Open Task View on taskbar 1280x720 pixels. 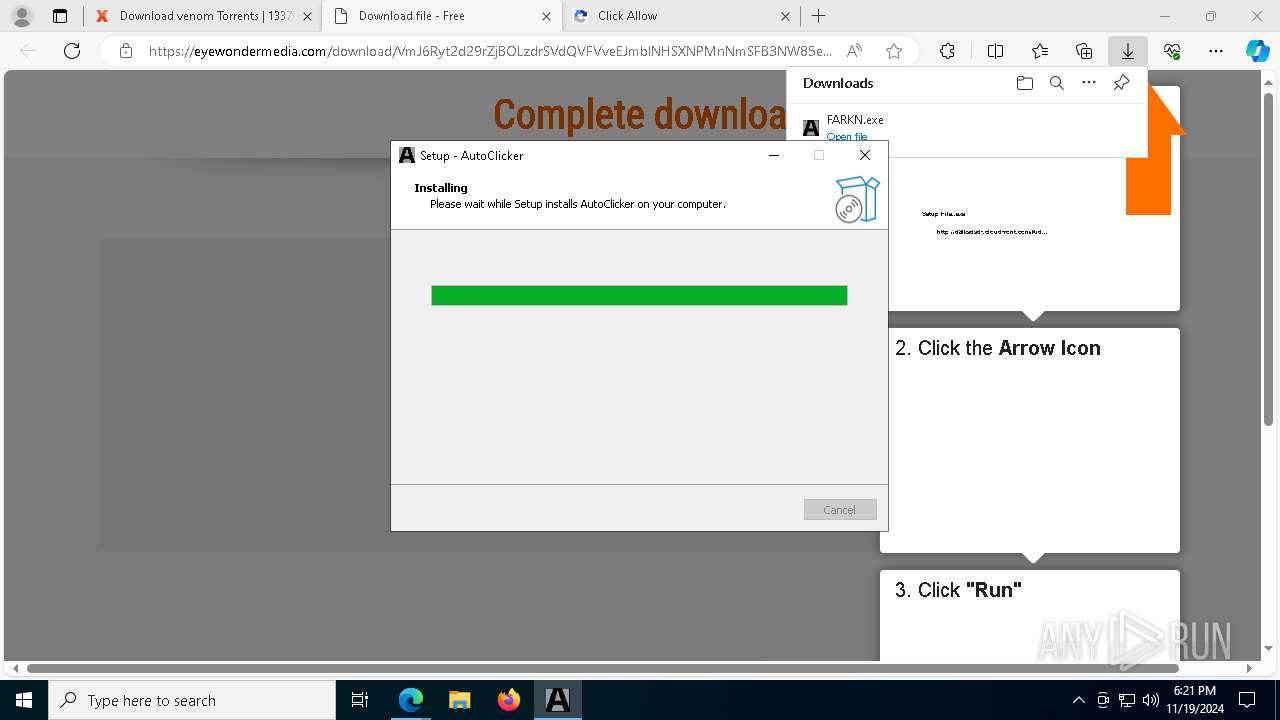[360, 700]
